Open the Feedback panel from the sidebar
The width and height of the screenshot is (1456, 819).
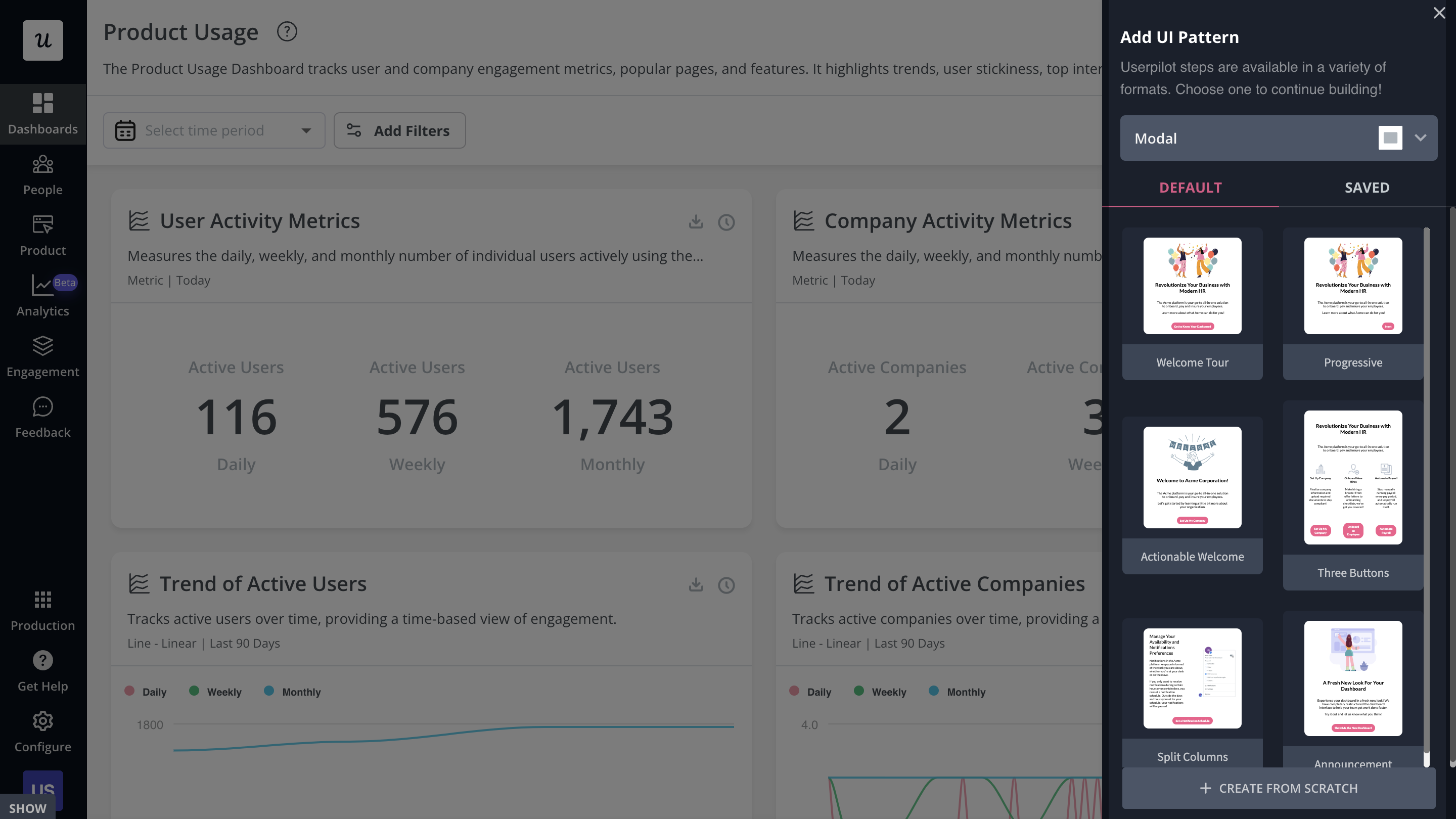42,417
